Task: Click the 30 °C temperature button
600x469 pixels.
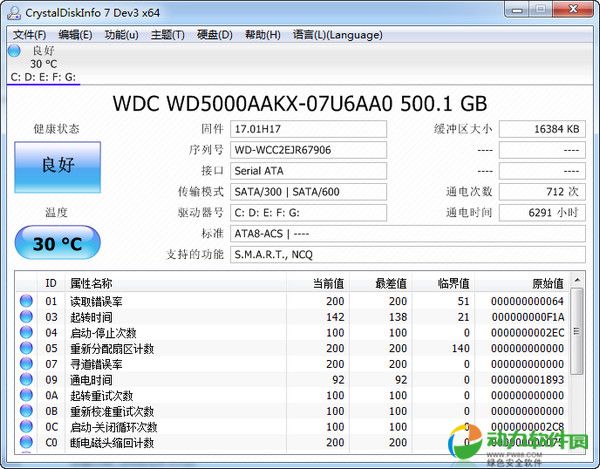Action: (x=57, y=243)
